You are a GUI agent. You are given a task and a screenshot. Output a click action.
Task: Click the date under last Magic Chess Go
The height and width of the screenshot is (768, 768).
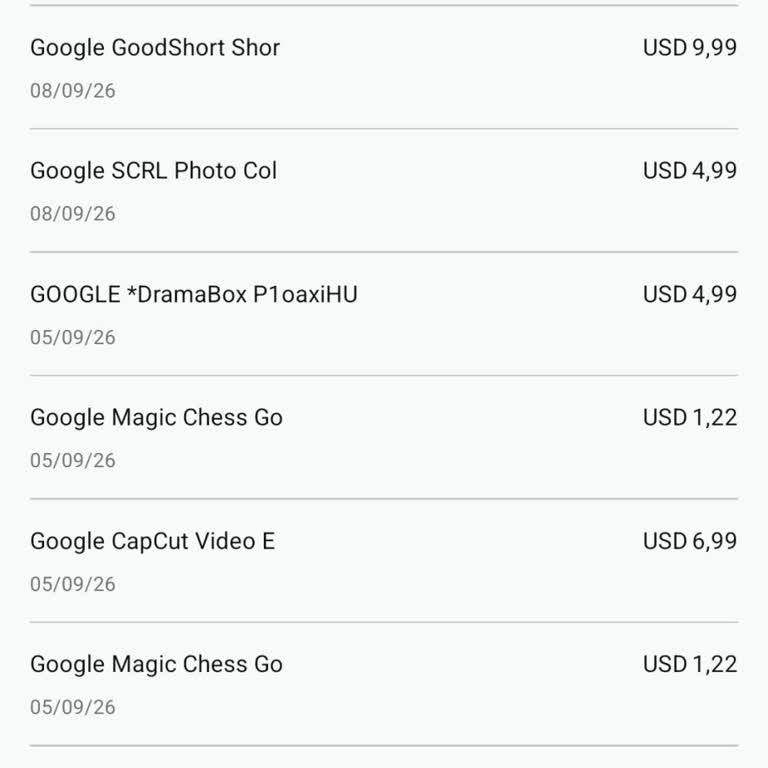click(x=72, y=708)
